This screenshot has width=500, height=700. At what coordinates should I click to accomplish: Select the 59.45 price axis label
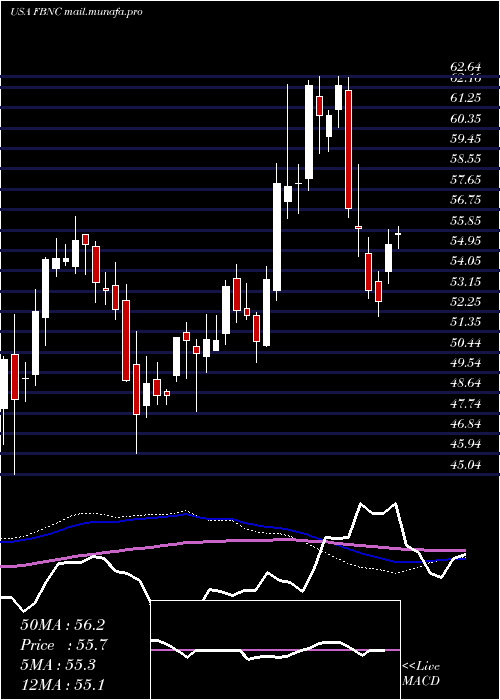point(466,138)
